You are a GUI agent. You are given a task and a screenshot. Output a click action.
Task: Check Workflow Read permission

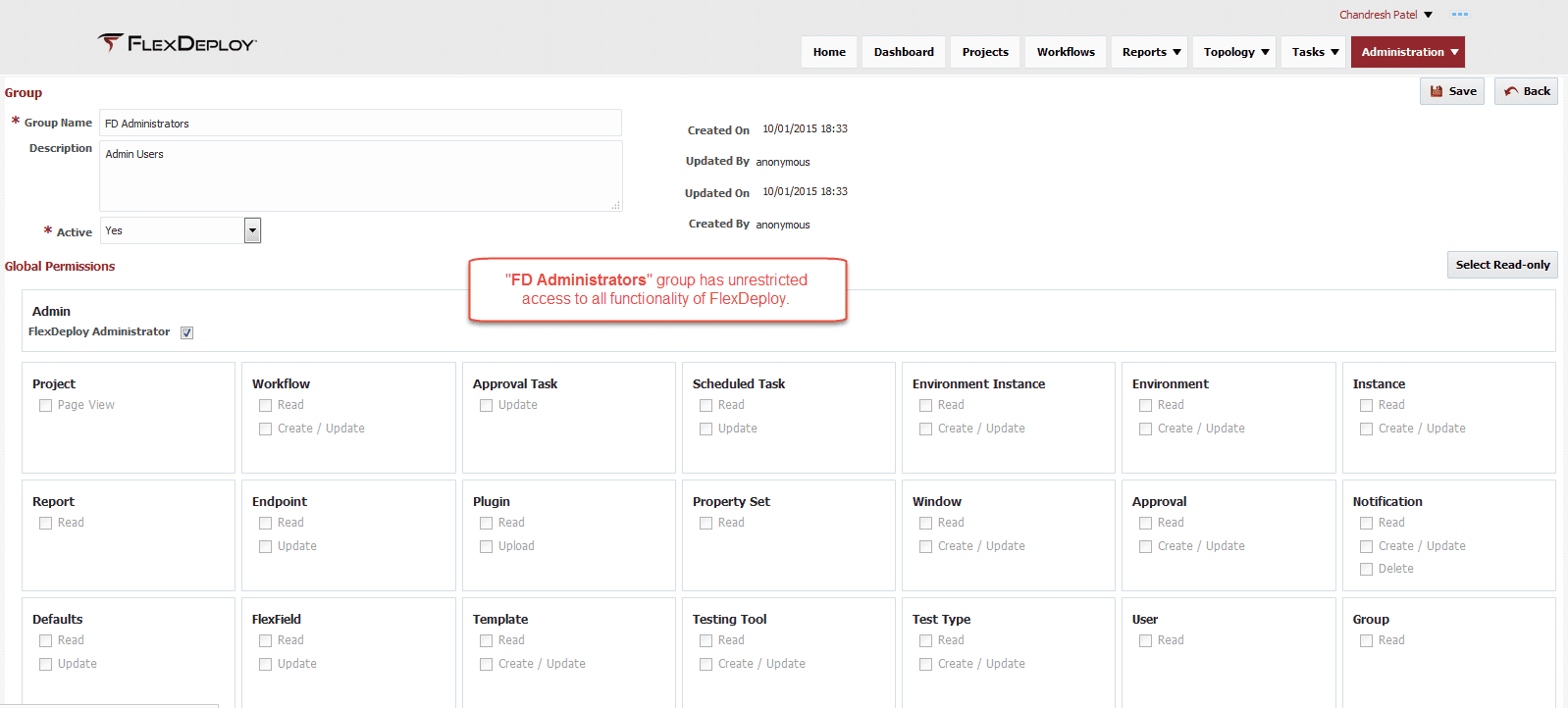265,405
